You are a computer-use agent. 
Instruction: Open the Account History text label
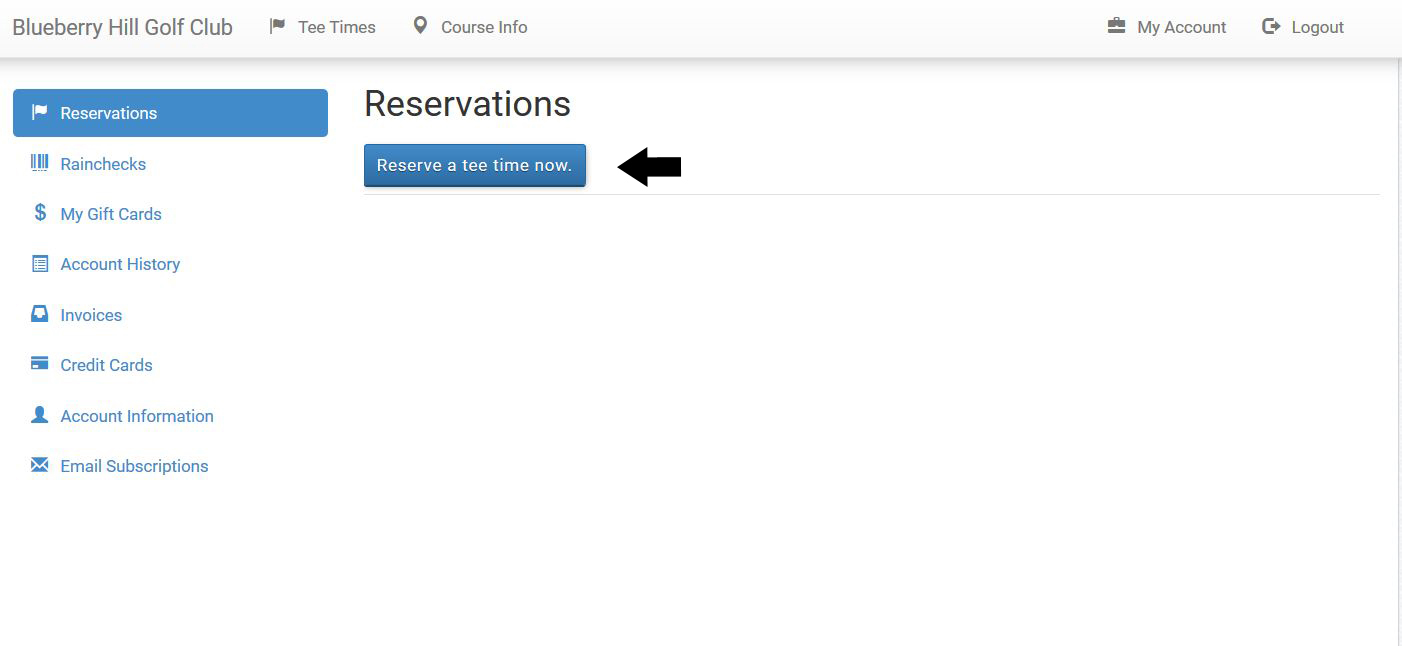pos(120,264)
